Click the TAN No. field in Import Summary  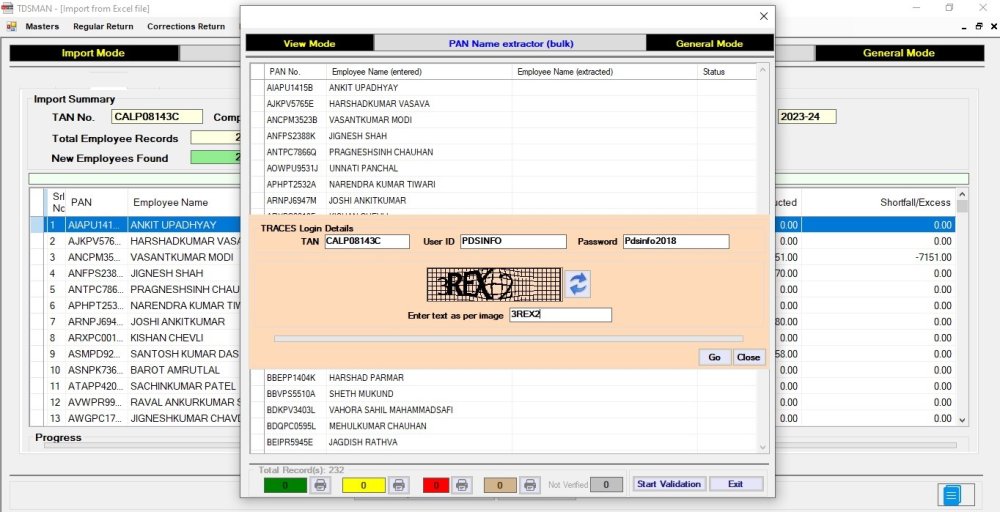pos(157,117)
